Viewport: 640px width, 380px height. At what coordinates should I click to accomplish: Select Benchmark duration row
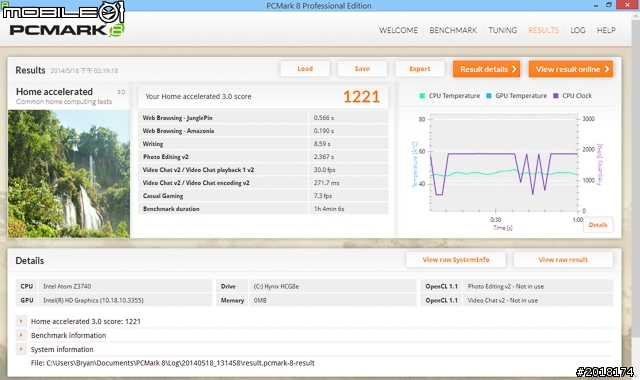(263, 209)
